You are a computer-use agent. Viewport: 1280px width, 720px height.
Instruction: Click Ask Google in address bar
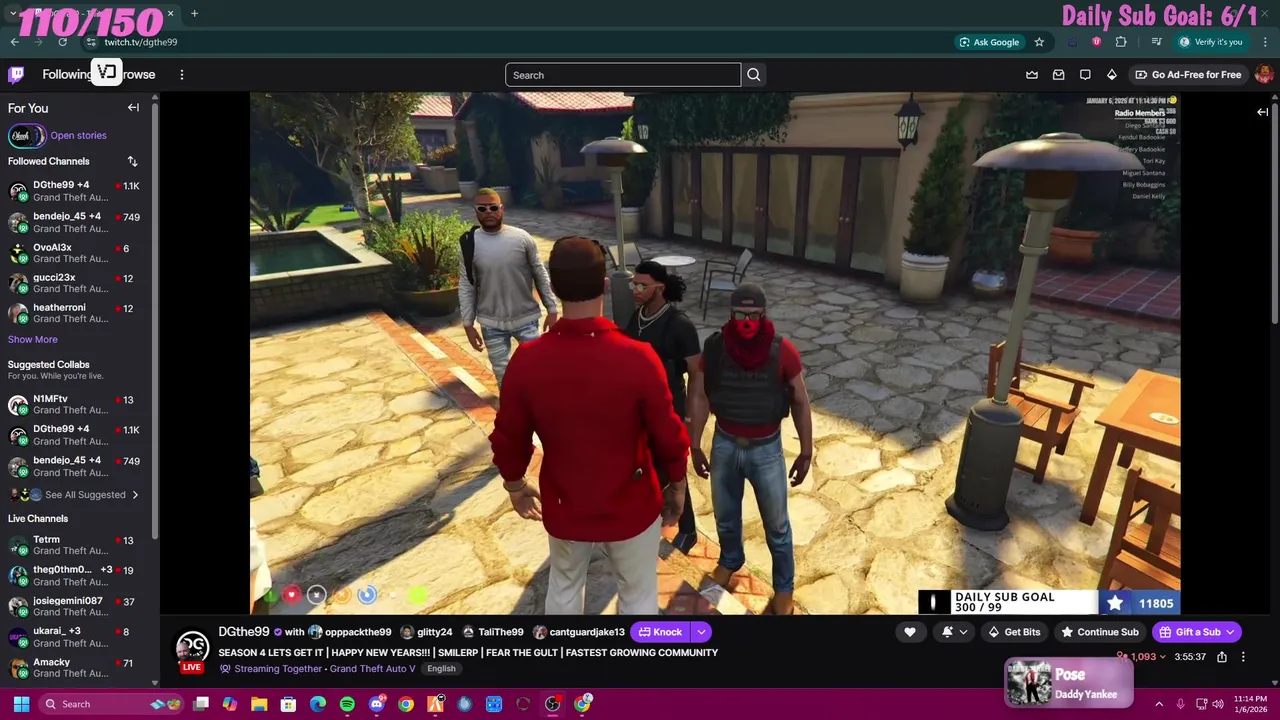pos(989,42)
